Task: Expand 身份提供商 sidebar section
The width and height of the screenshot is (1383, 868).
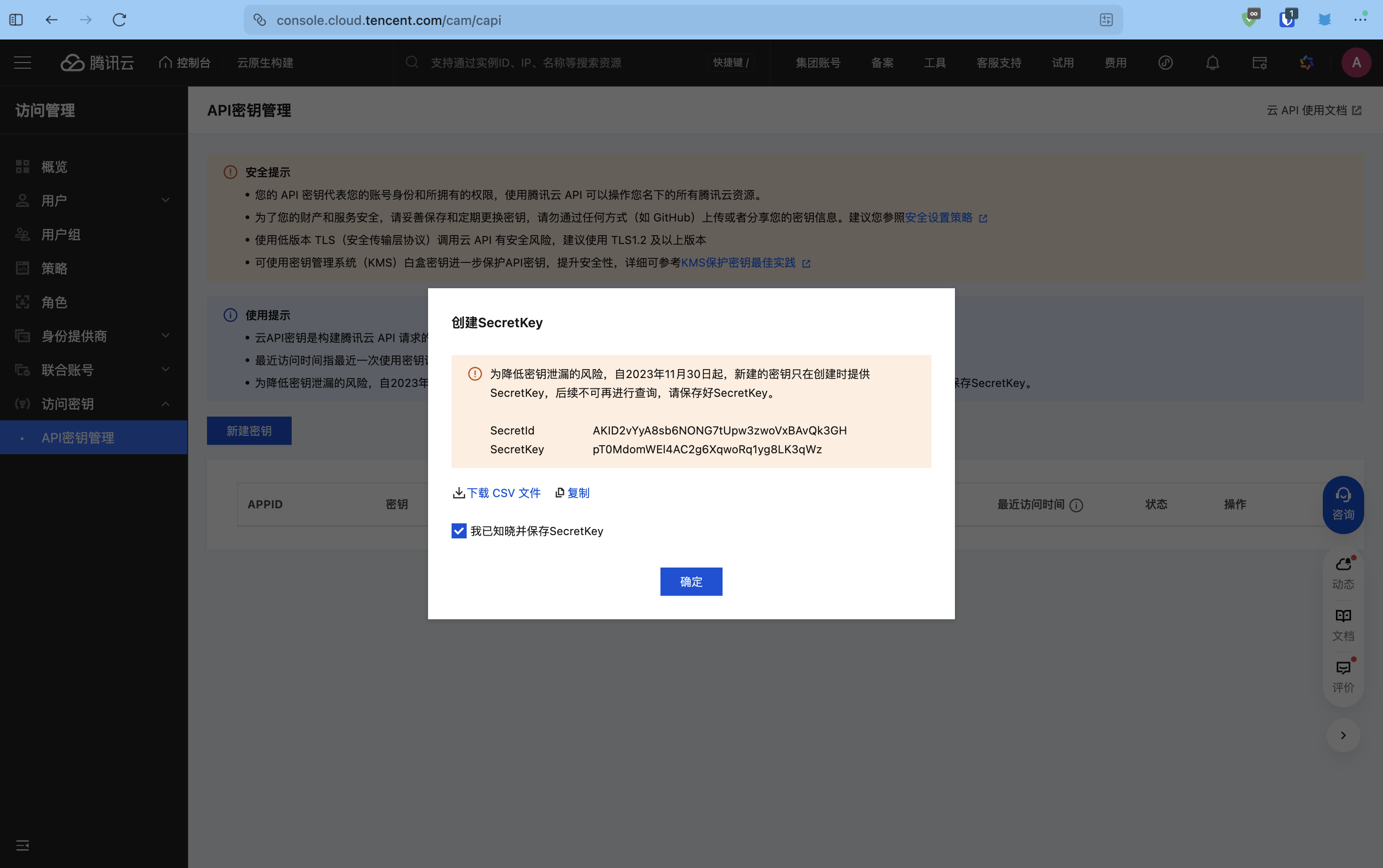Action: (x=166, y=336)
